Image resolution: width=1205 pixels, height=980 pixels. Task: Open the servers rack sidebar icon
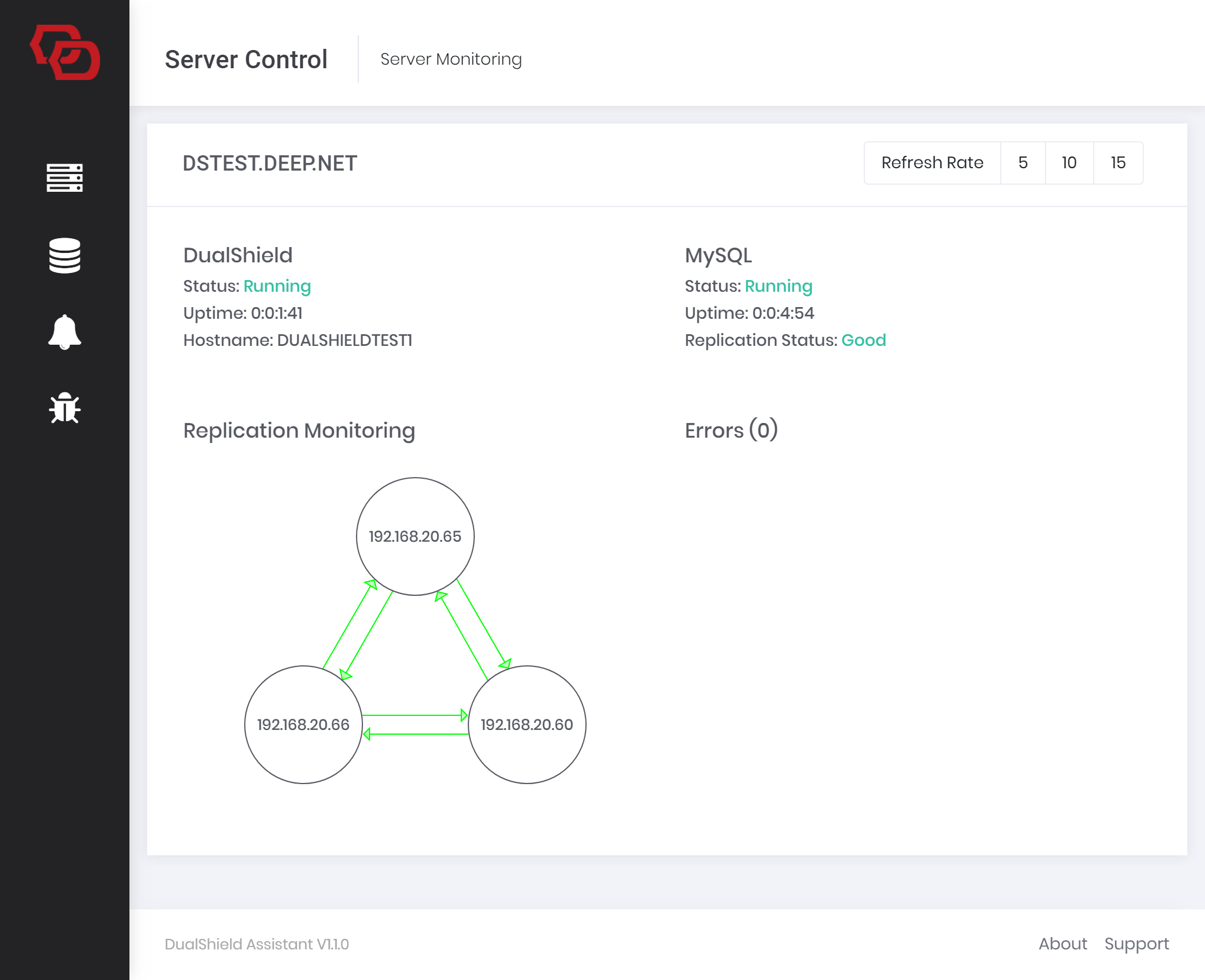click(x=65, y=178)
